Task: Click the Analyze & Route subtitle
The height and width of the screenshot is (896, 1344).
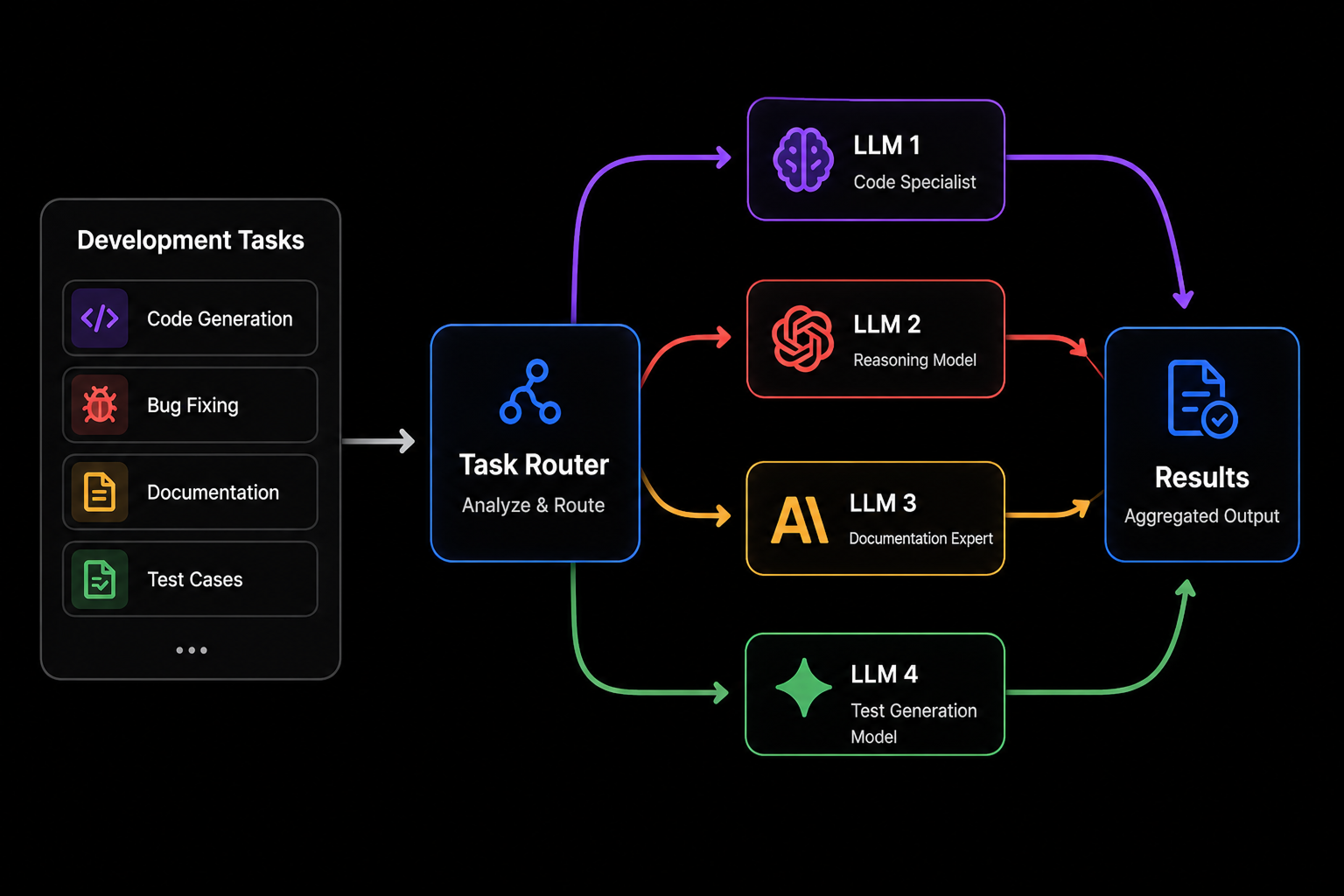Action: 534,505
